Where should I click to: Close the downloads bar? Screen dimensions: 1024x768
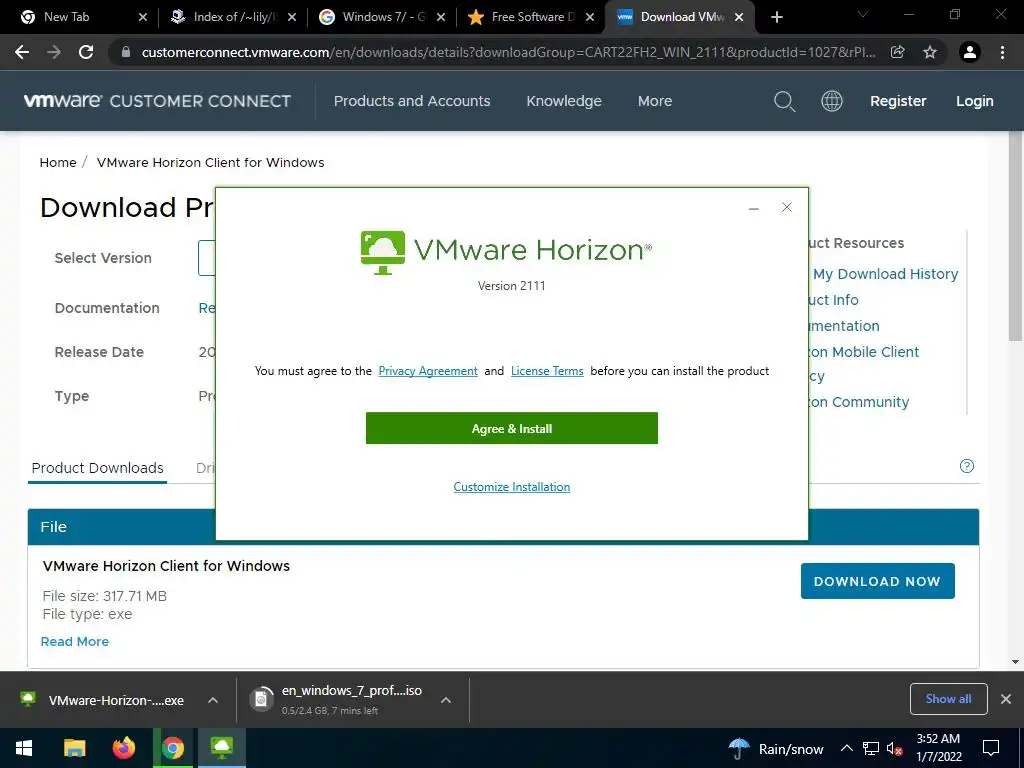pos(1006,699)
